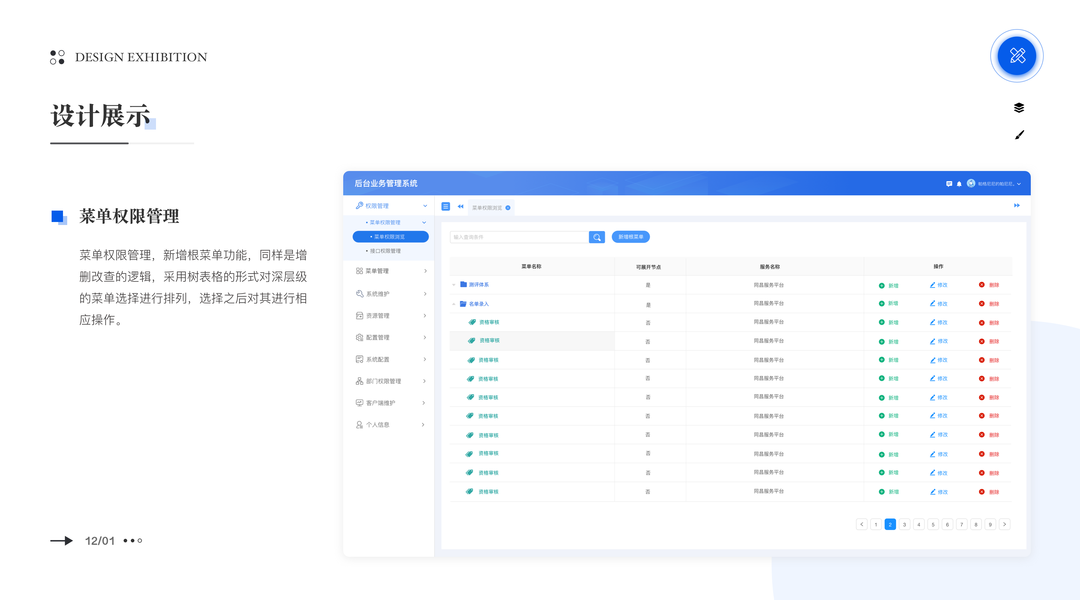The image size is (1080, 600).
Task: Click the 可展开节点 column header
Action: click(648, 267)
